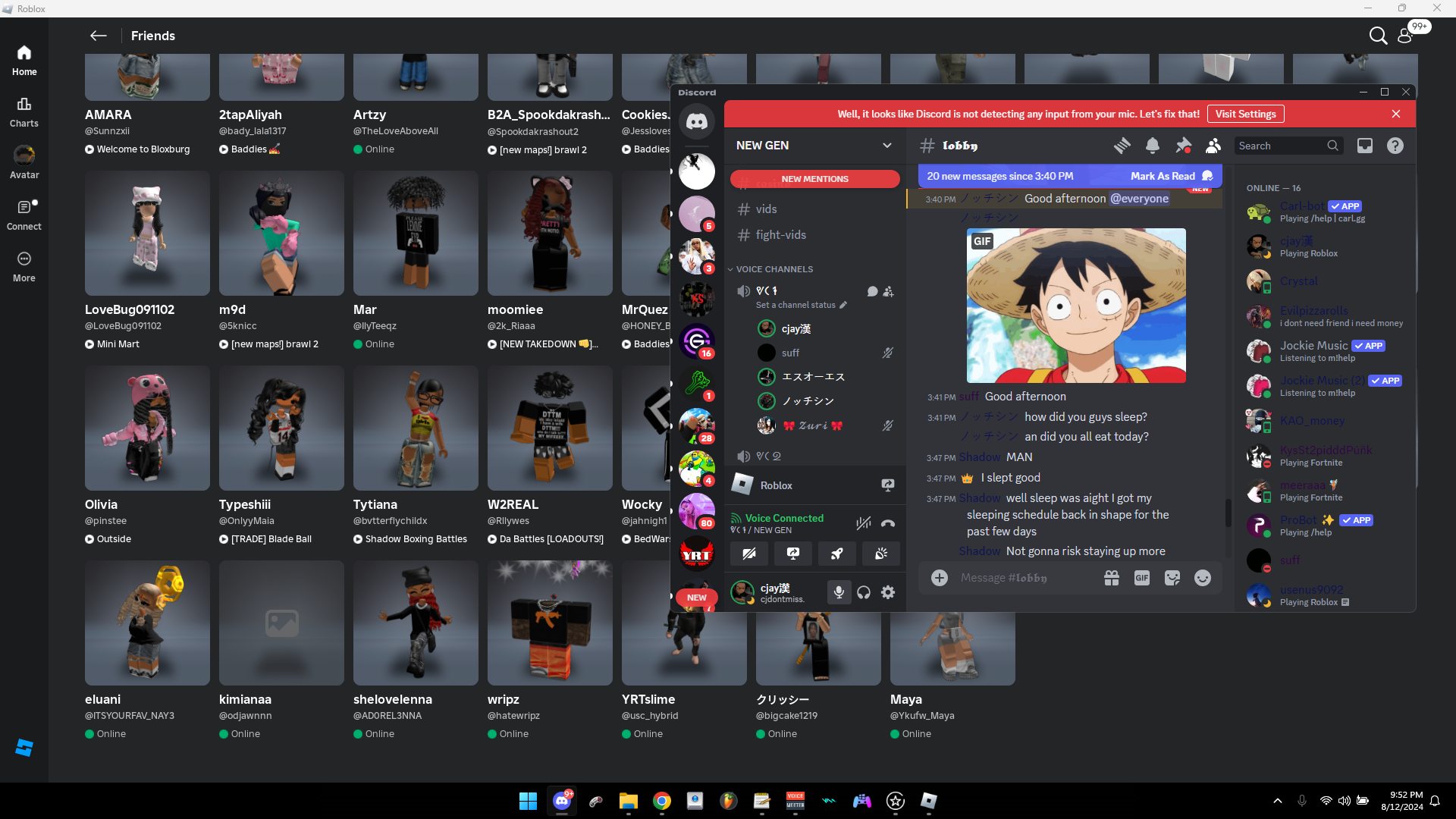The image size is (1456, 819).
Task: Open Discord user settings gear
Action: tap(888, 592)
